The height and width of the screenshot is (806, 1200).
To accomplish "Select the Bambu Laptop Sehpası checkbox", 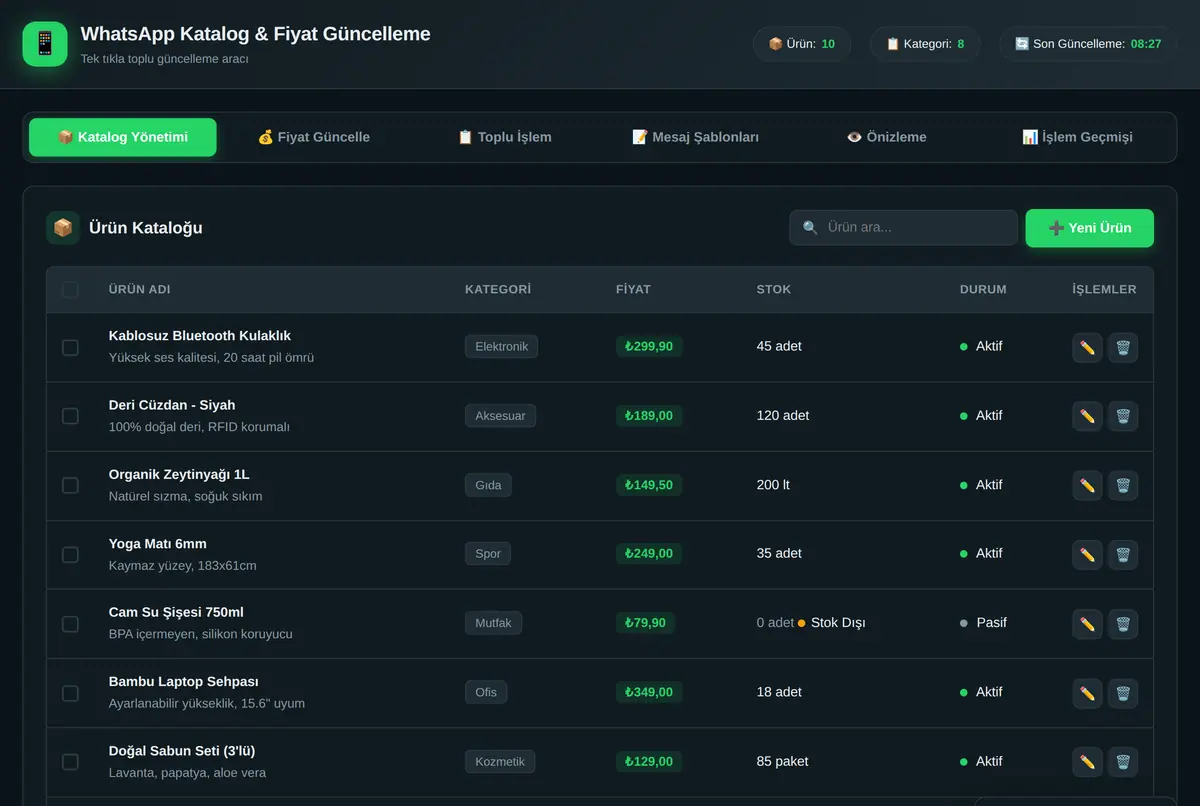I will click(70, 693).
